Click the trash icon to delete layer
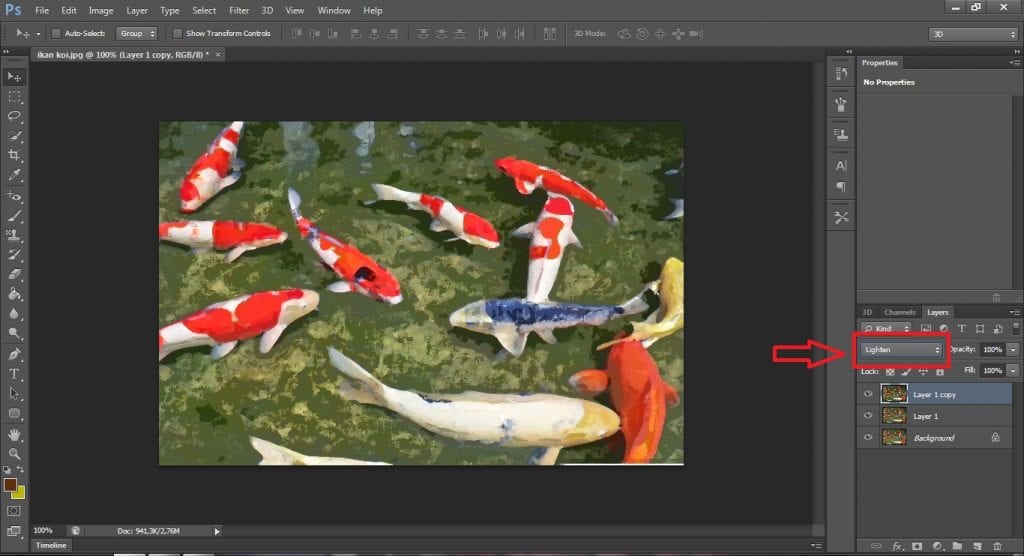 997,546
